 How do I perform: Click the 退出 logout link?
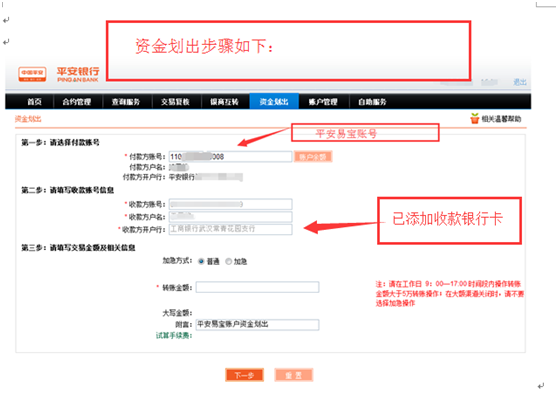(520, 82)
